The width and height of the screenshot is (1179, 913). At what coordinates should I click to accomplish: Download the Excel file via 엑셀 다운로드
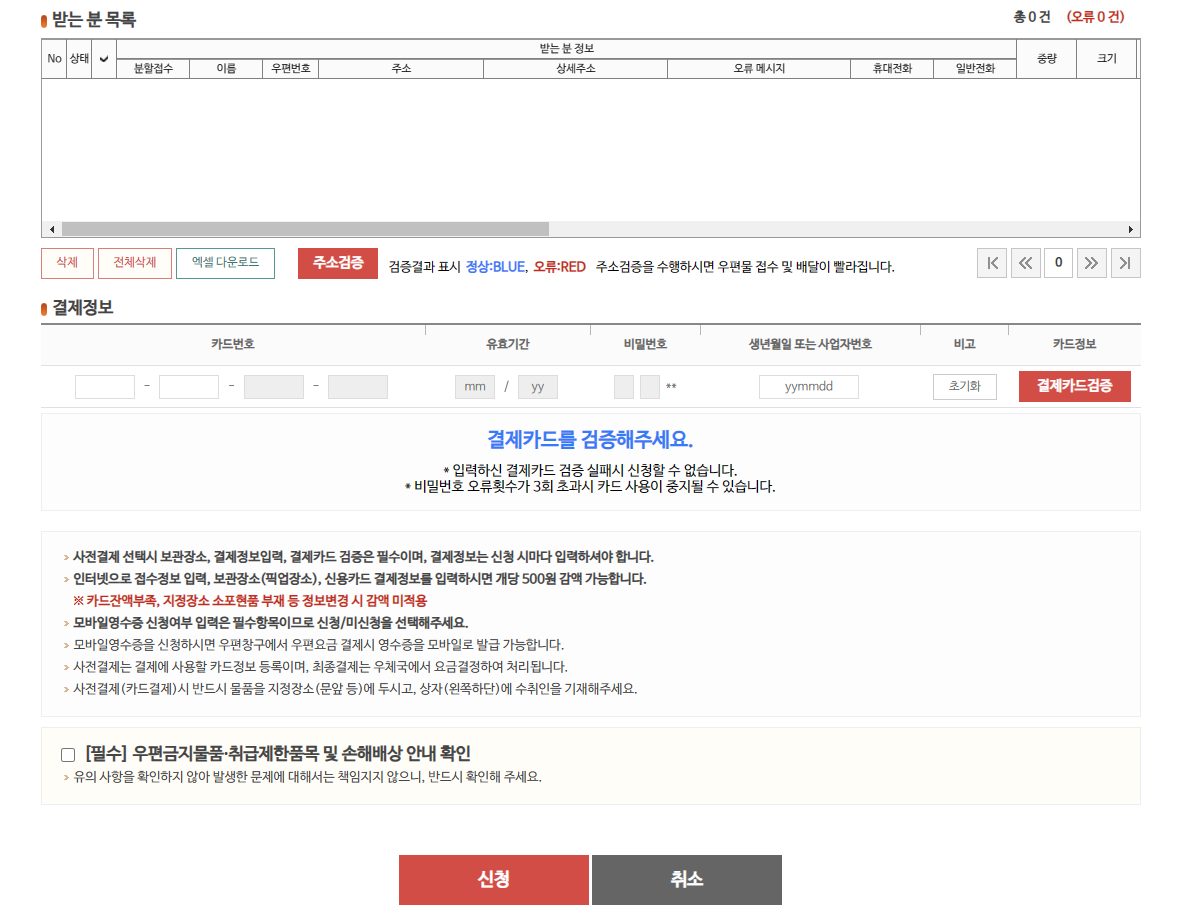(225, 263)
